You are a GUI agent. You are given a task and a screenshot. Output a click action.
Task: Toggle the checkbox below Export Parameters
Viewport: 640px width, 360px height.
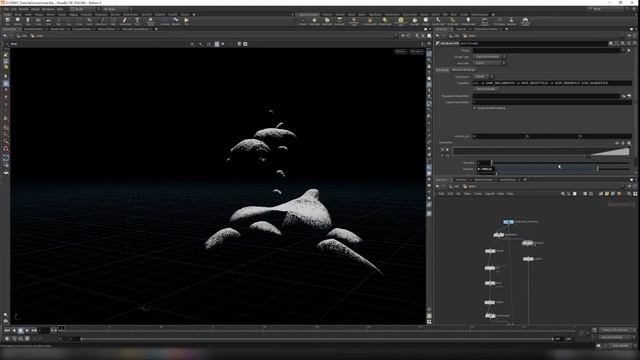tap(475, 108)
